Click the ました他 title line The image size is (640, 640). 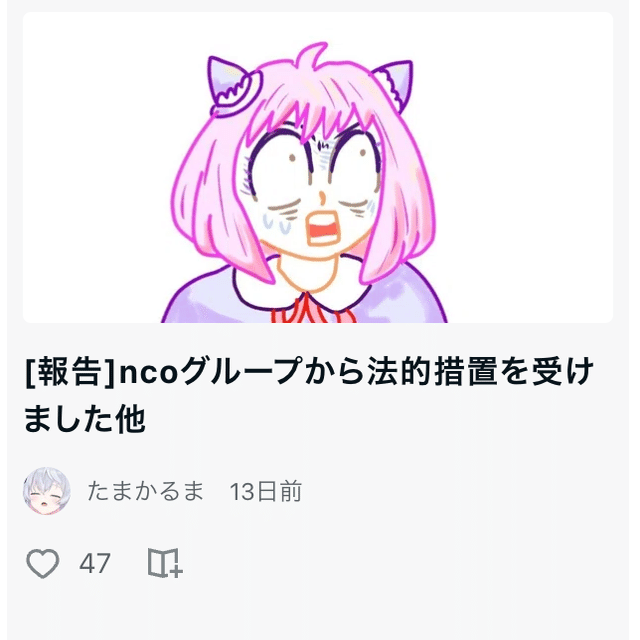85,419
